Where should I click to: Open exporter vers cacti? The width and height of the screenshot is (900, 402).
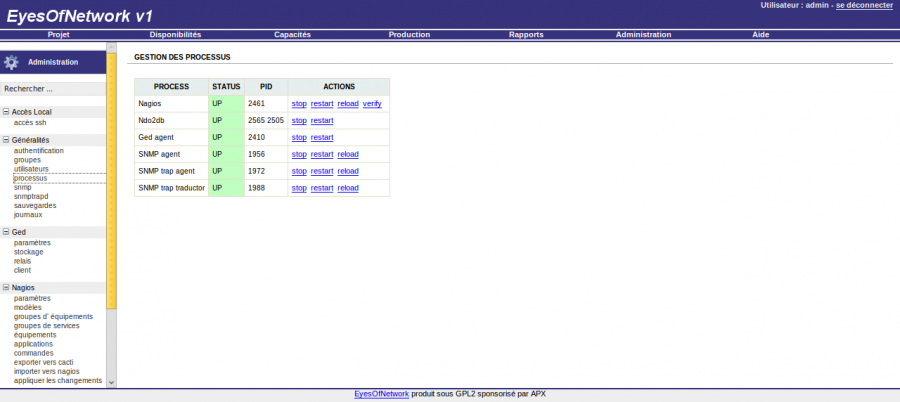[x=44, y=362]
